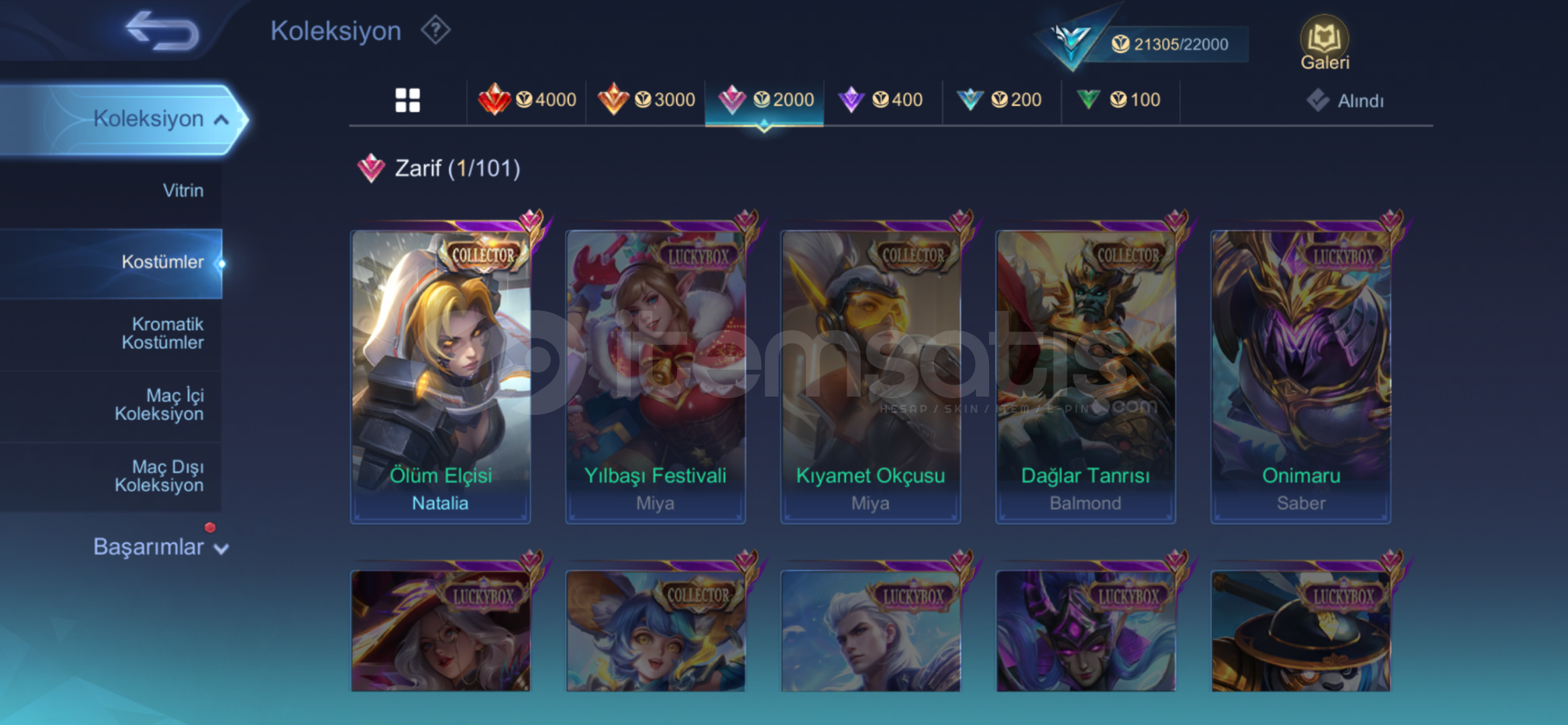1568x725 pixels.
Task: Click the back arrow icon
Action: tap(163, 31)
